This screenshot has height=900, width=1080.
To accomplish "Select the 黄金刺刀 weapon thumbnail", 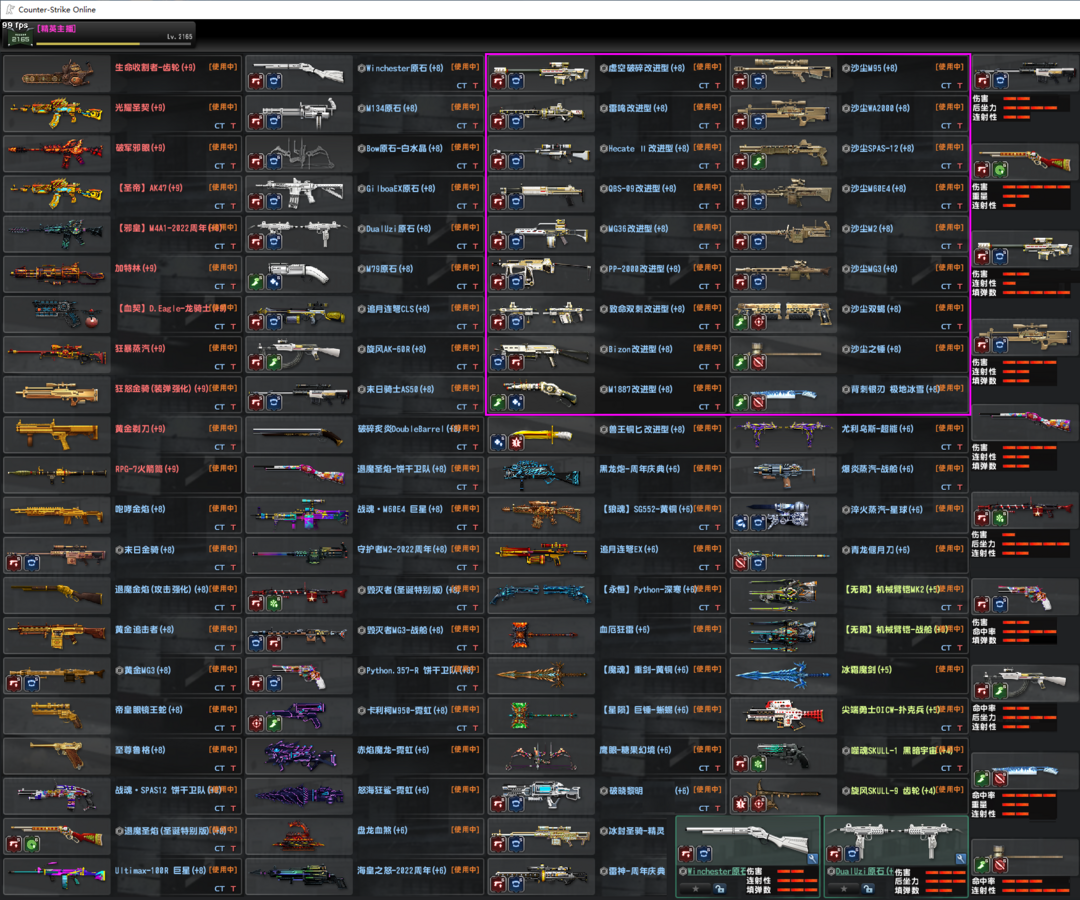I will [56, 435].
